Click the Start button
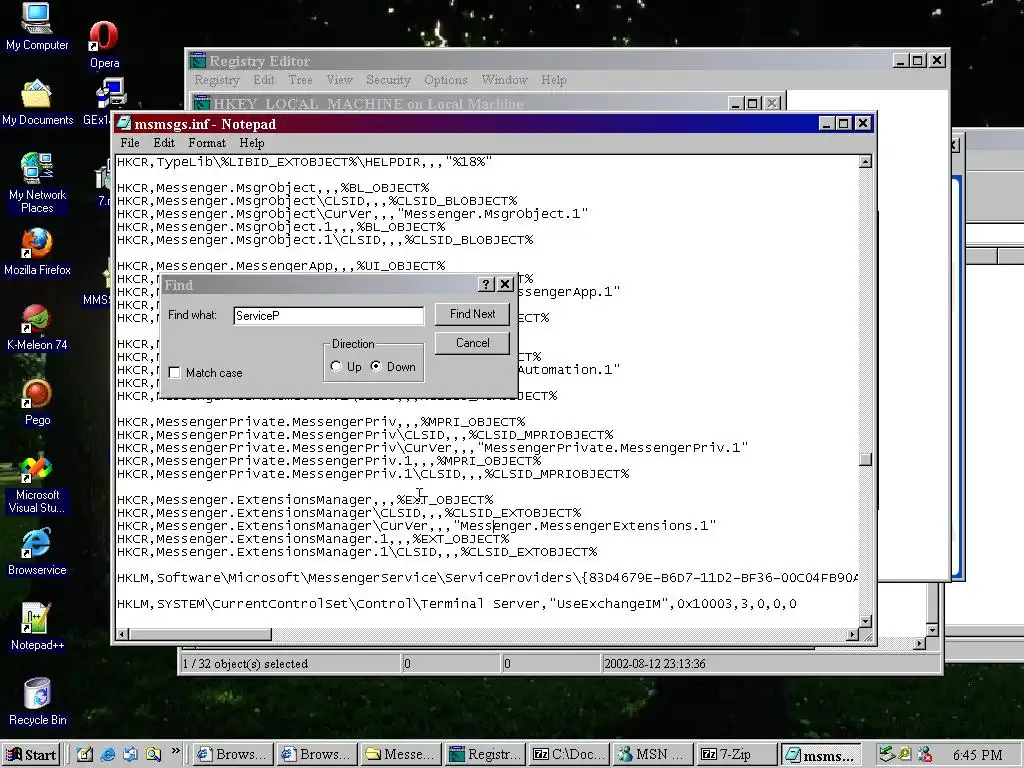Viewport: 1024px width, 768px height. (x=31, y=754)
